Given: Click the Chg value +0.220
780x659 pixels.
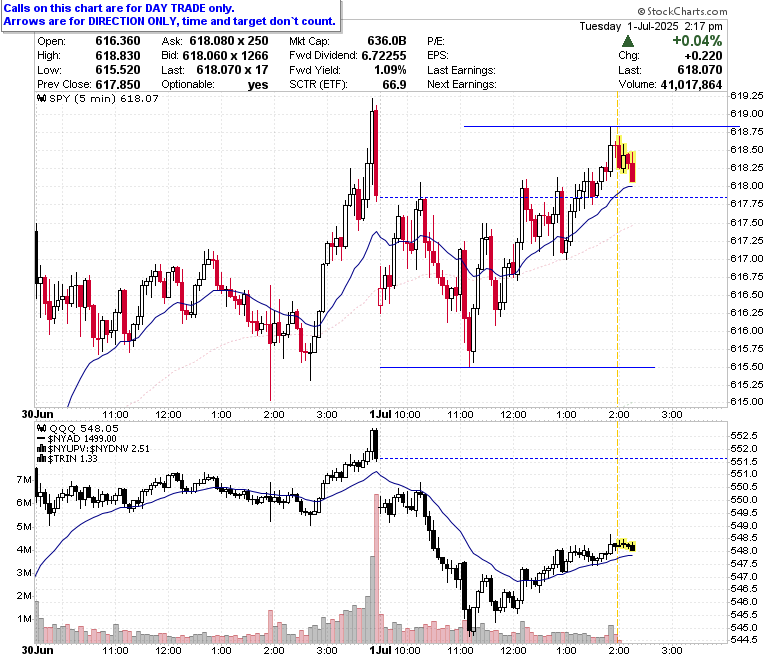Looking at the screenshot, I should click(703, 55).
